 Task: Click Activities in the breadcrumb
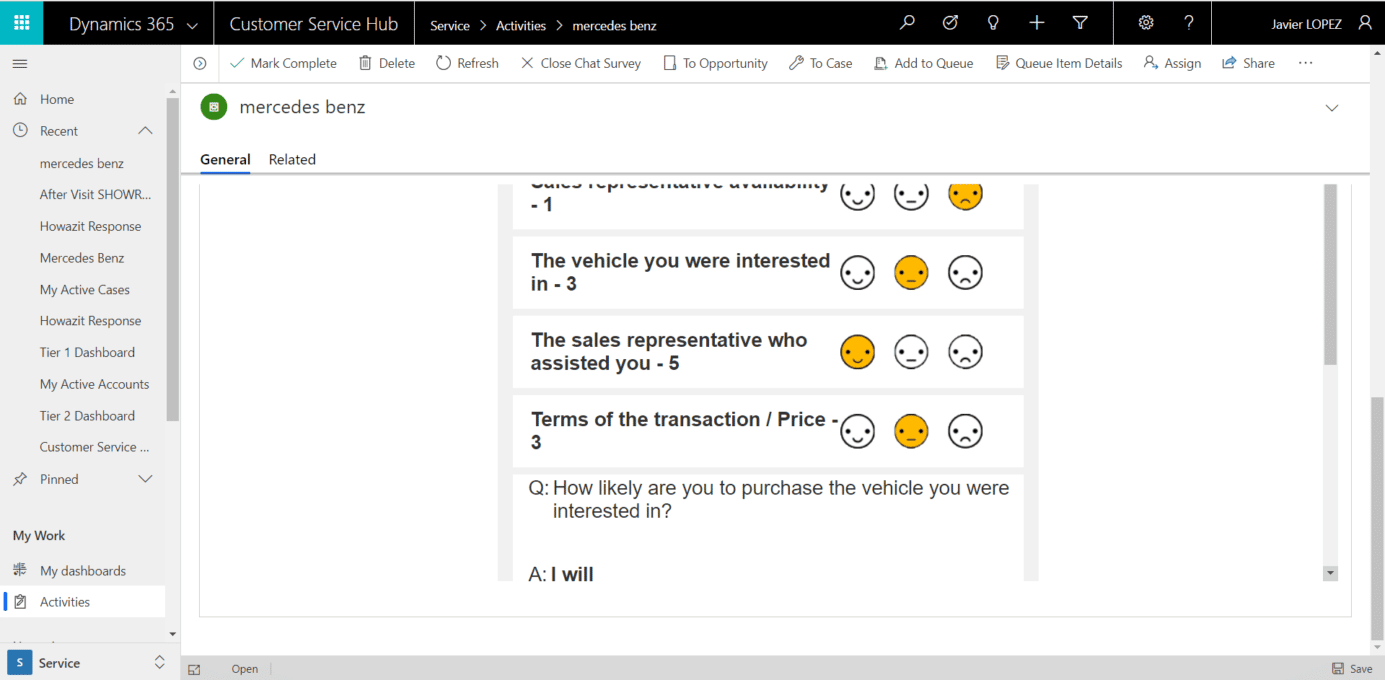click(x=521, y=26)
